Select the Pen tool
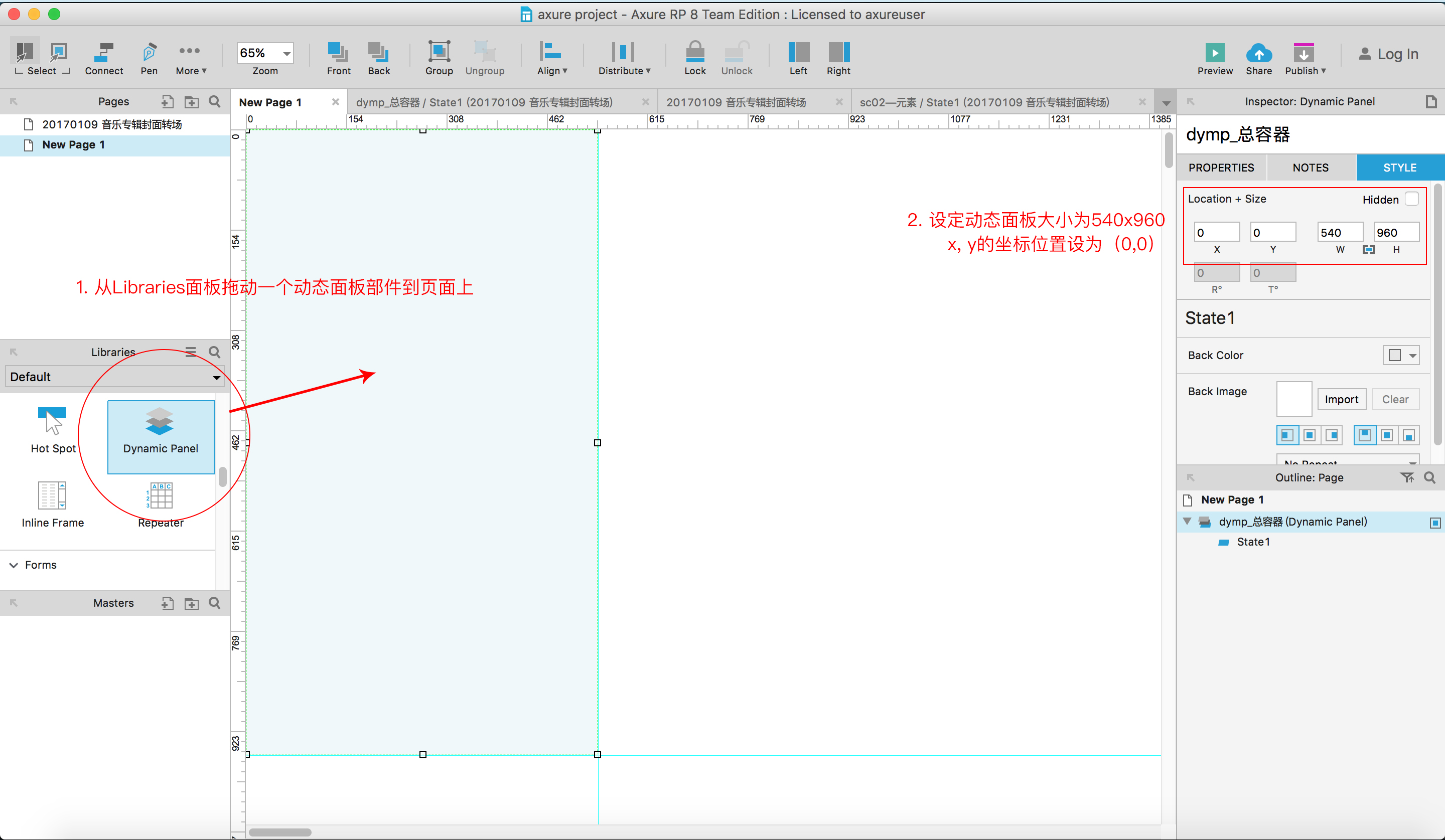This screenshot has height=840, width=1445. tap(149, 58)
